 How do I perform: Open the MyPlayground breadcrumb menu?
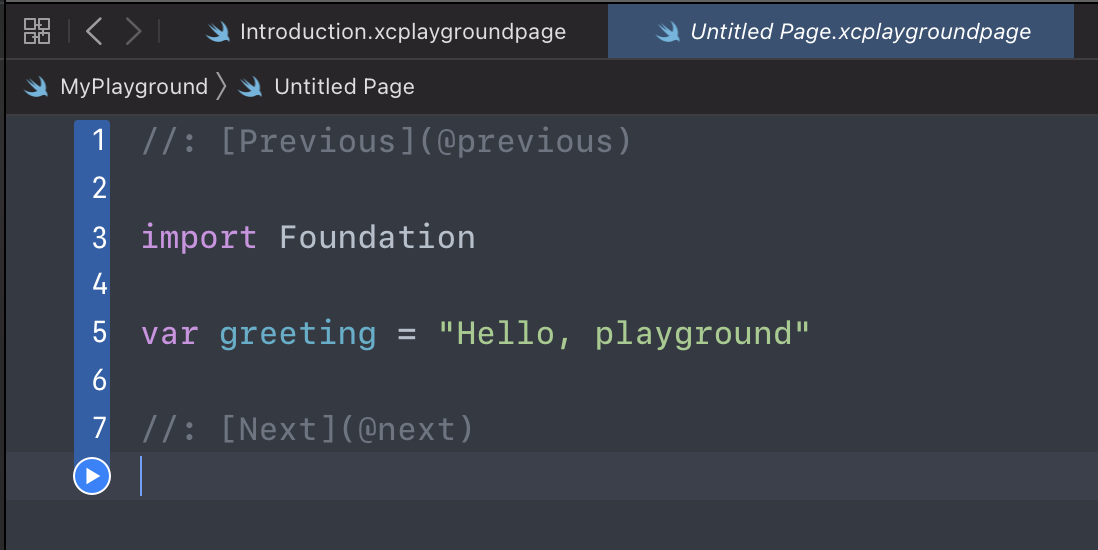pyautogui.click(x=134, y=87)
